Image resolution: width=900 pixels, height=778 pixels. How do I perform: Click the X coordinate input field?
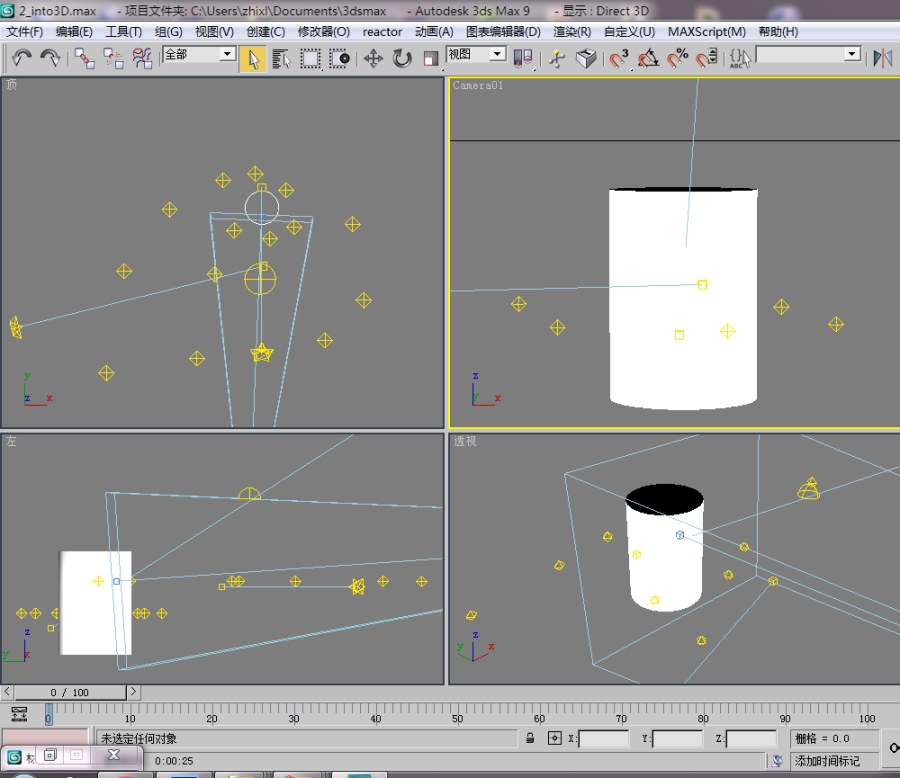click(x=603, y=739)
